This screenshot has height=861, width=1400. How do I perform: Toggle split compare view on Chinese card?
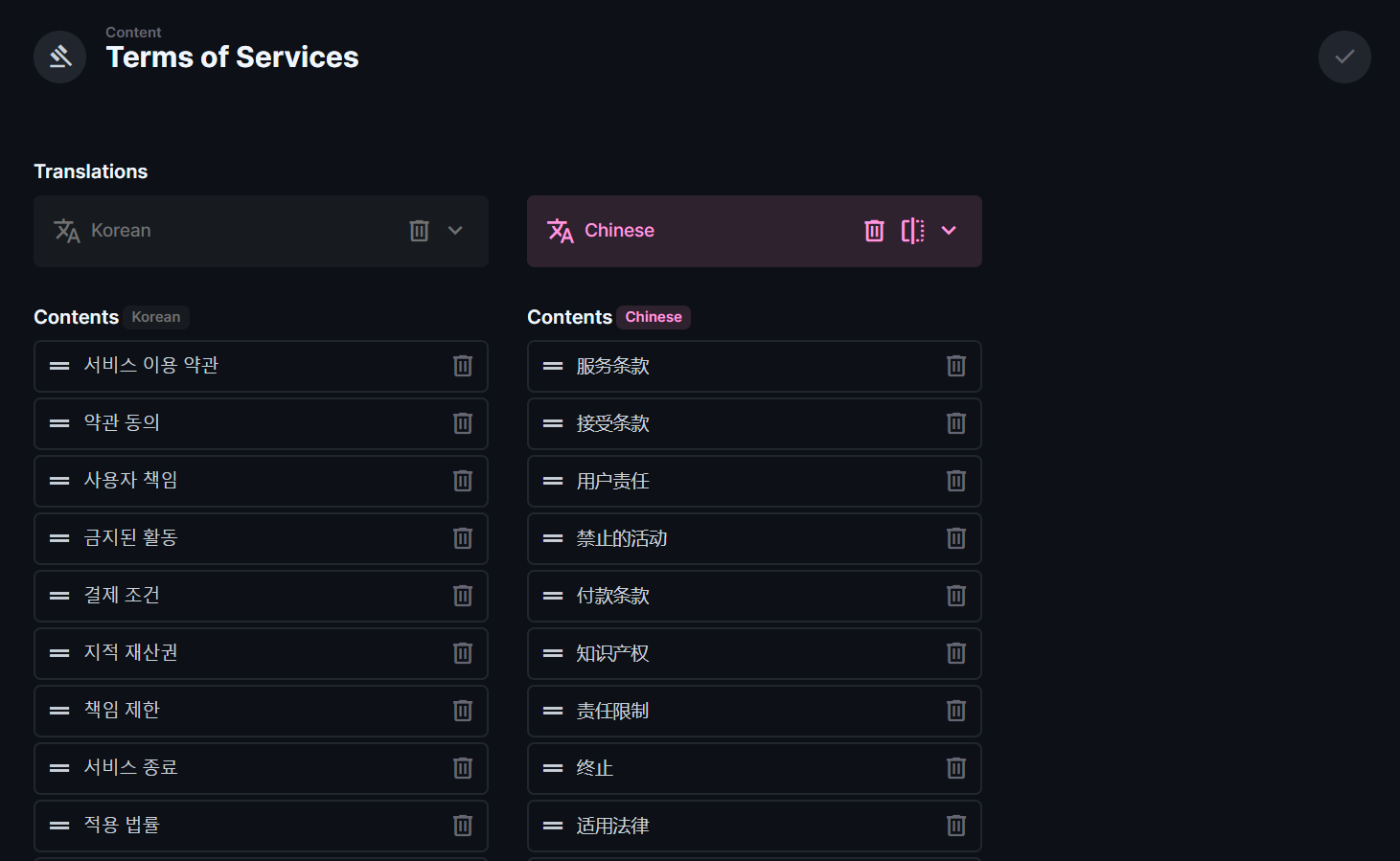click(x=912, y=231)
